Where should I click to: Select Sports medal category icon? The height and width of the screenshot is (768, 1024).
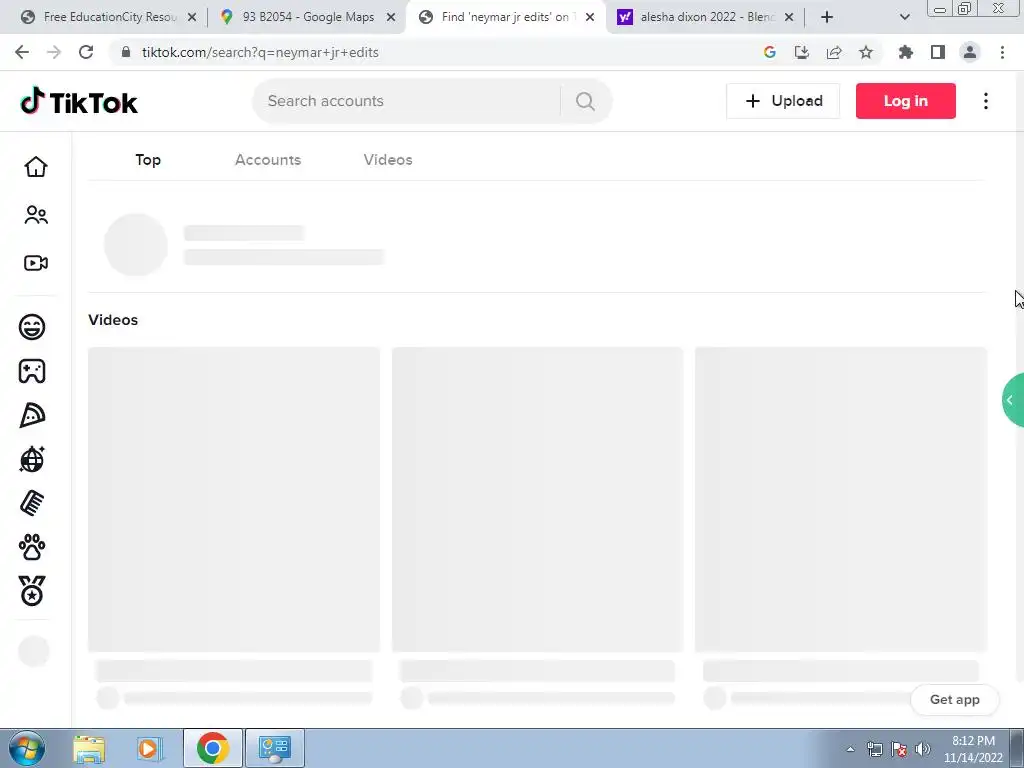32,591
